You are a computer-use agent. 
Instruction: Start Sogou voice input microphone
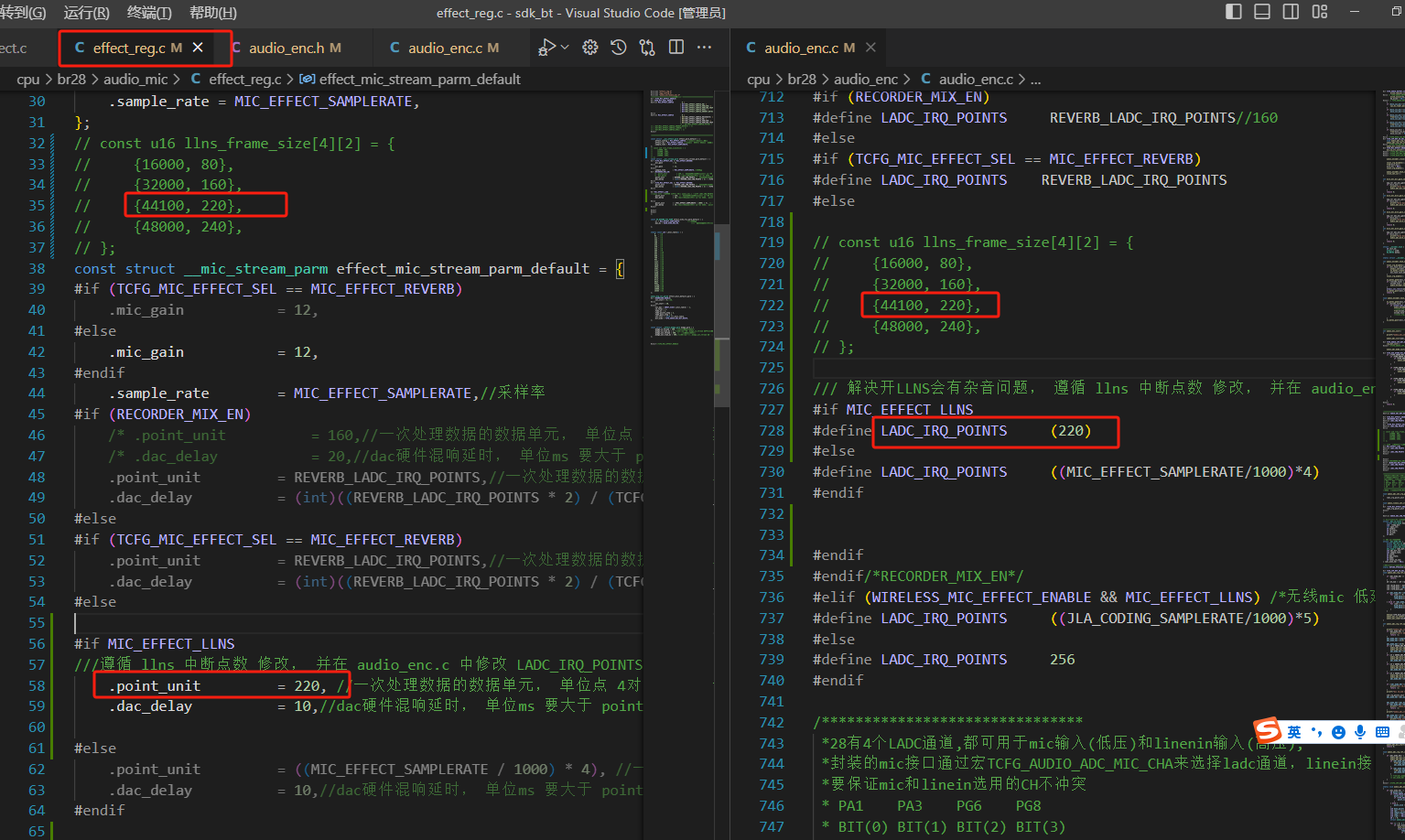point(1360,732)
